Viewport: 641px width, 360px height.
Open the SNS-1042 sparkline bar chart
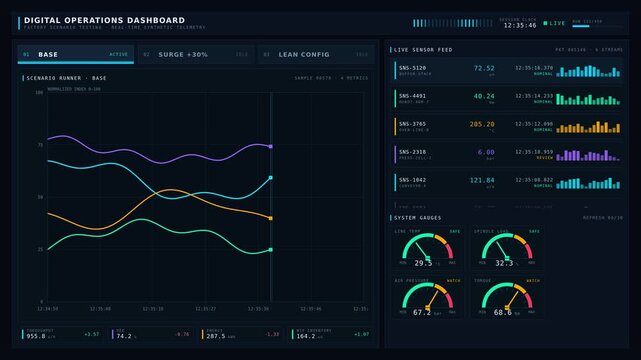588,183
